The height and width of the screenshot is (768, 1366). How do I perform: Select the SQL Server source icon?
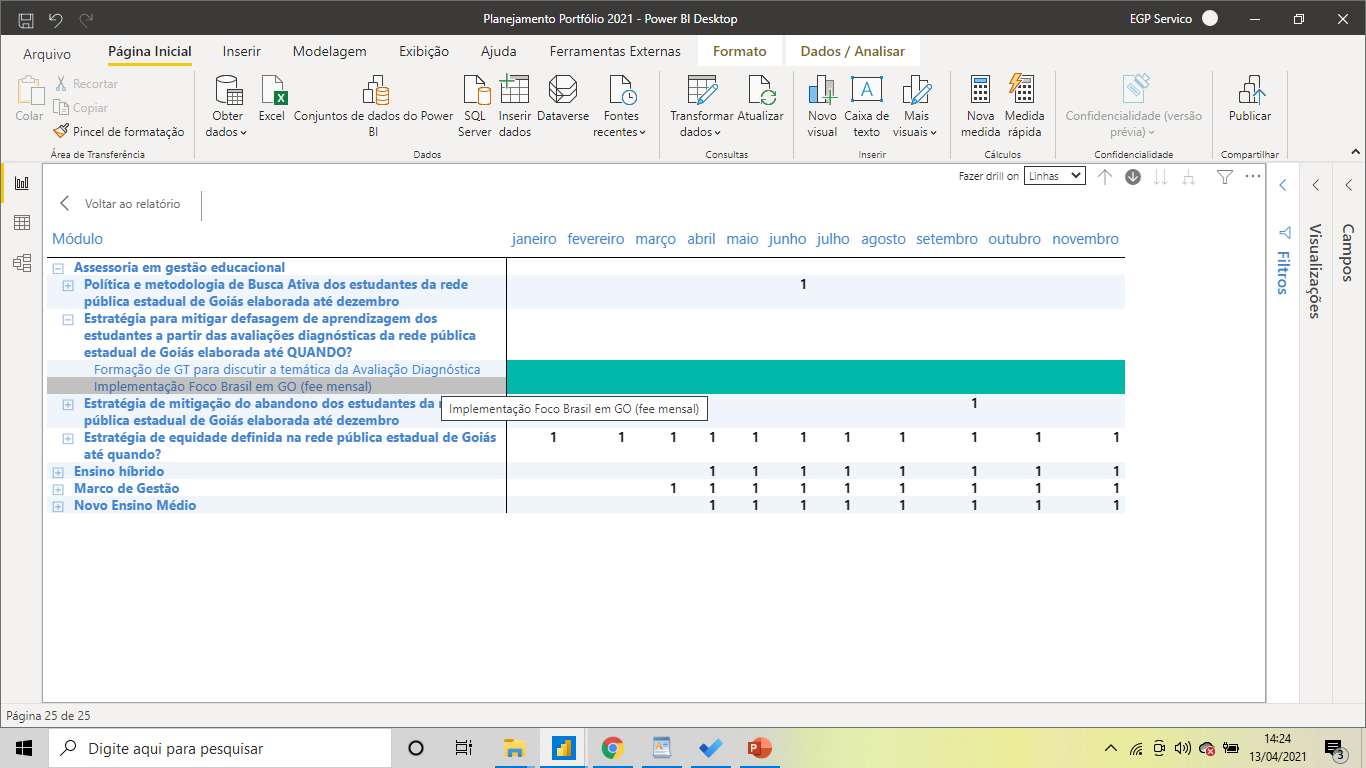(475, 107)
